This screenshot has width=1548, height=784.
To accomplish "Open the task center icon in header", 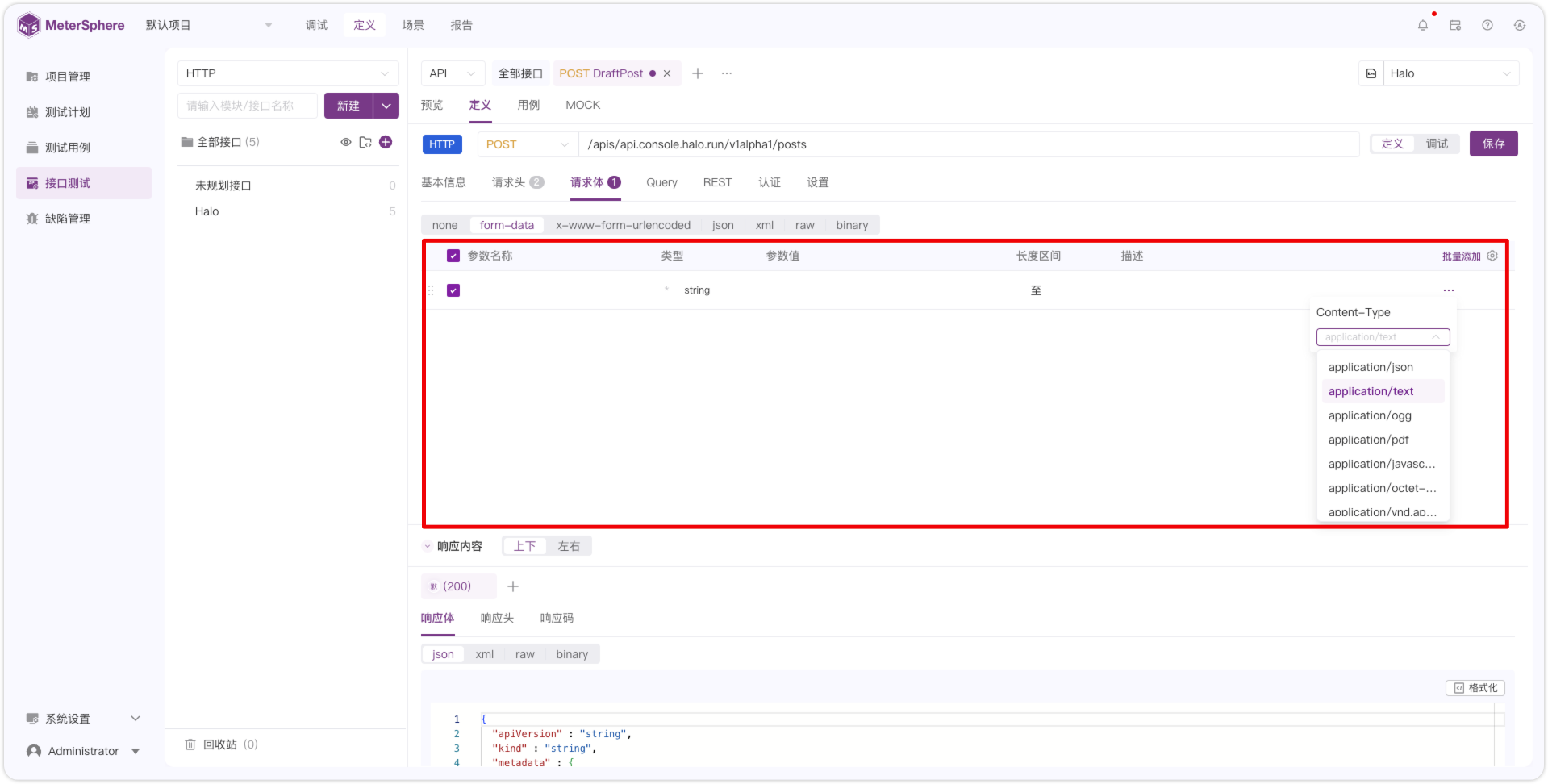I will tap(1455, 25).
